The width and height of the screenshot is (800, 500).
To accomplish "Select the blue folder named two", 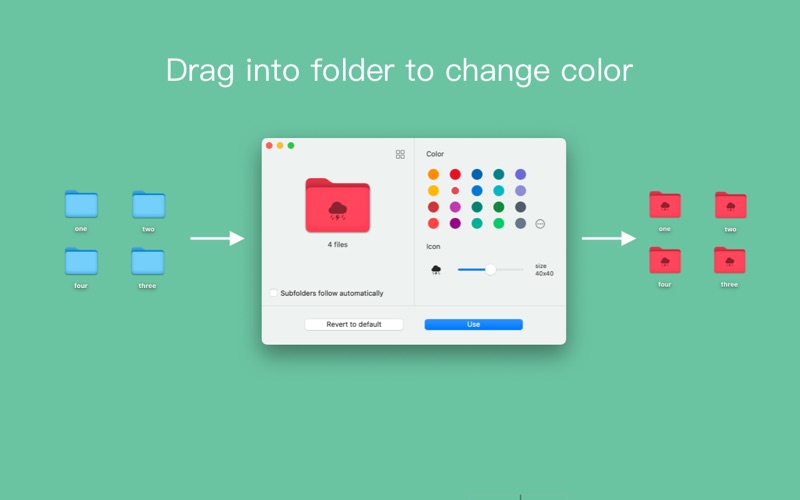I will (148, 205).
